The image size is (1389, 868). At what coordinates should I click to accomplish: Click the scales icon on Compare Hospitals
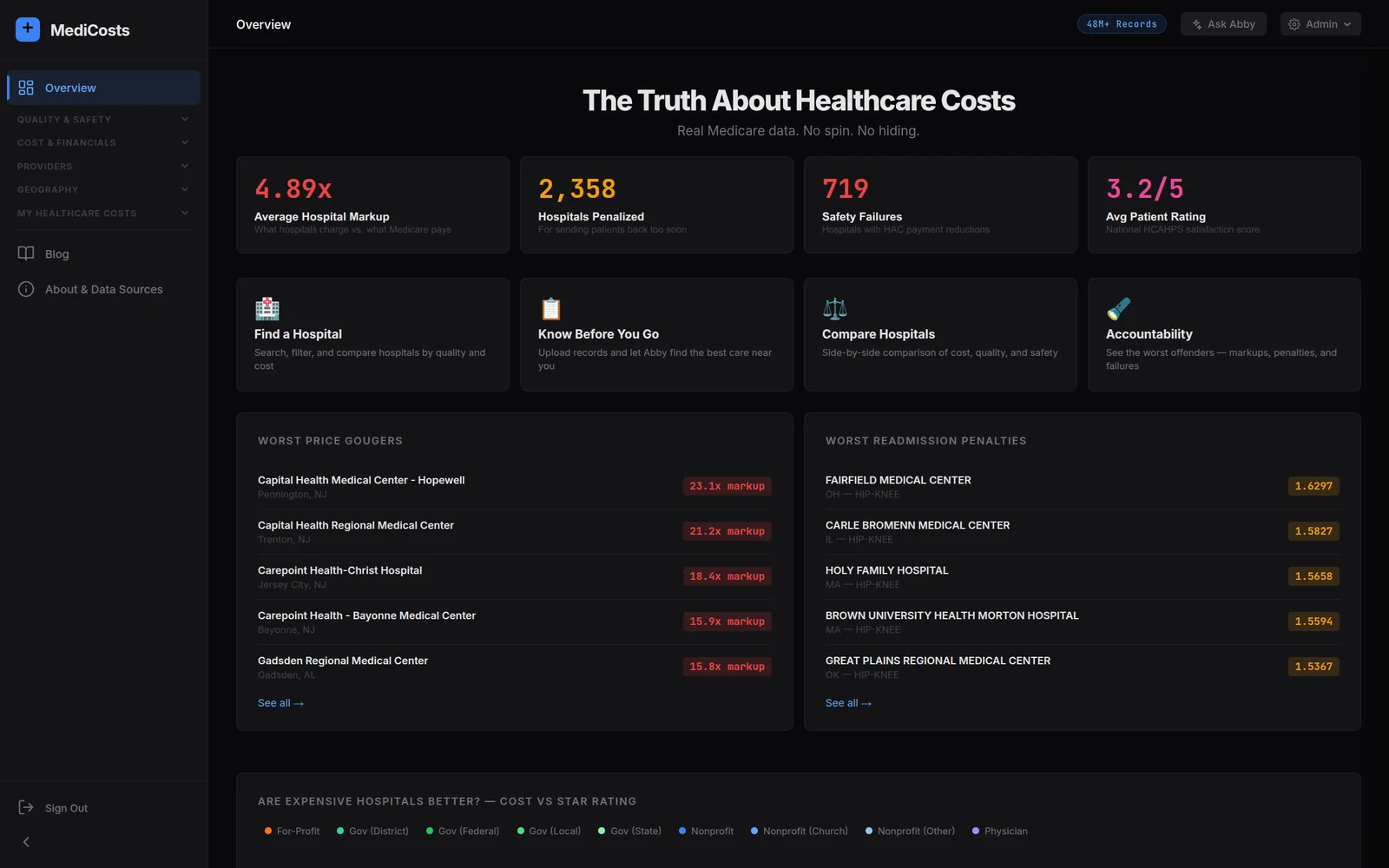834,308
